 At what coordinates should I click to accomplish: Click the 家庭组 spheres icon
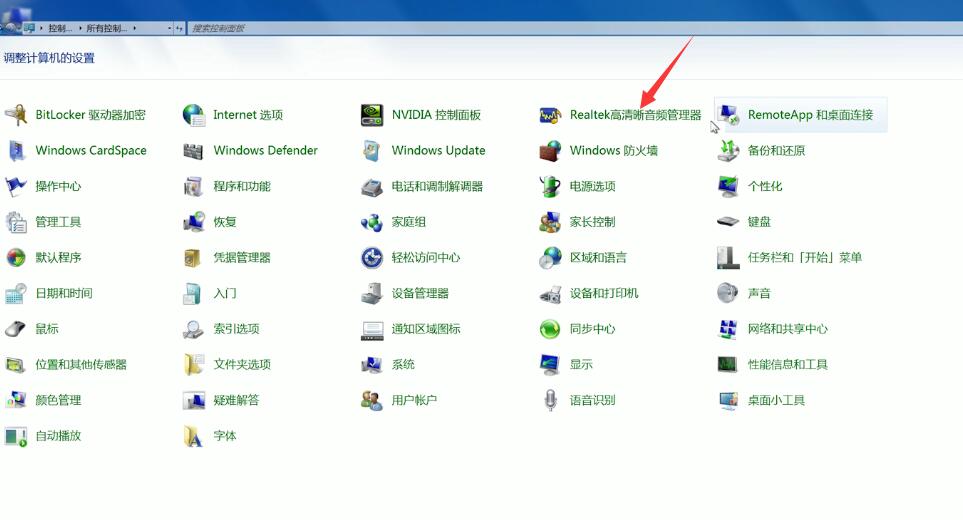pyautogui.click(x=372, y=222)
